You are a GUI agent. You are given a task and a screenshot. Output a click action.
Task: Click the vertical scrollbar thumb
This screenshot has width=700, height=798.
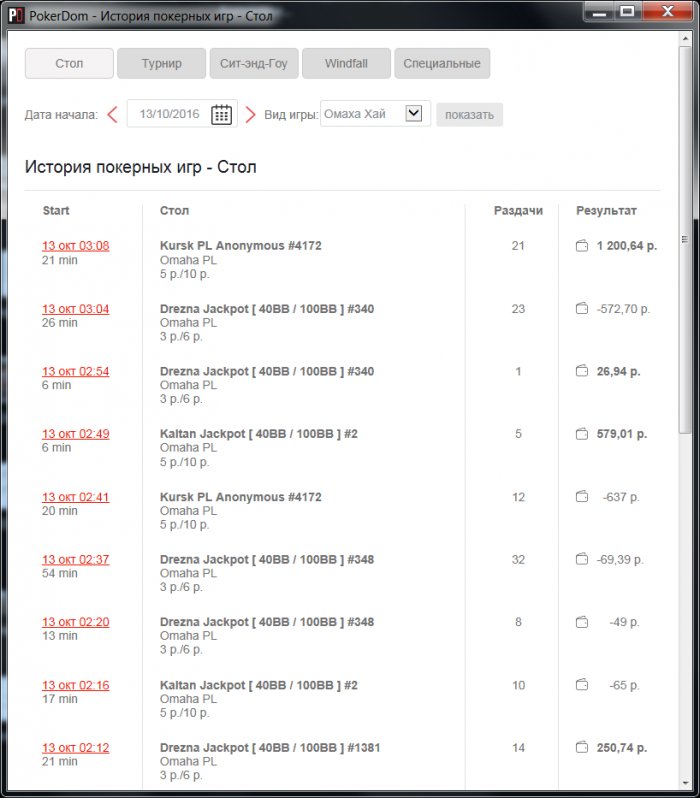pos(685,239)
